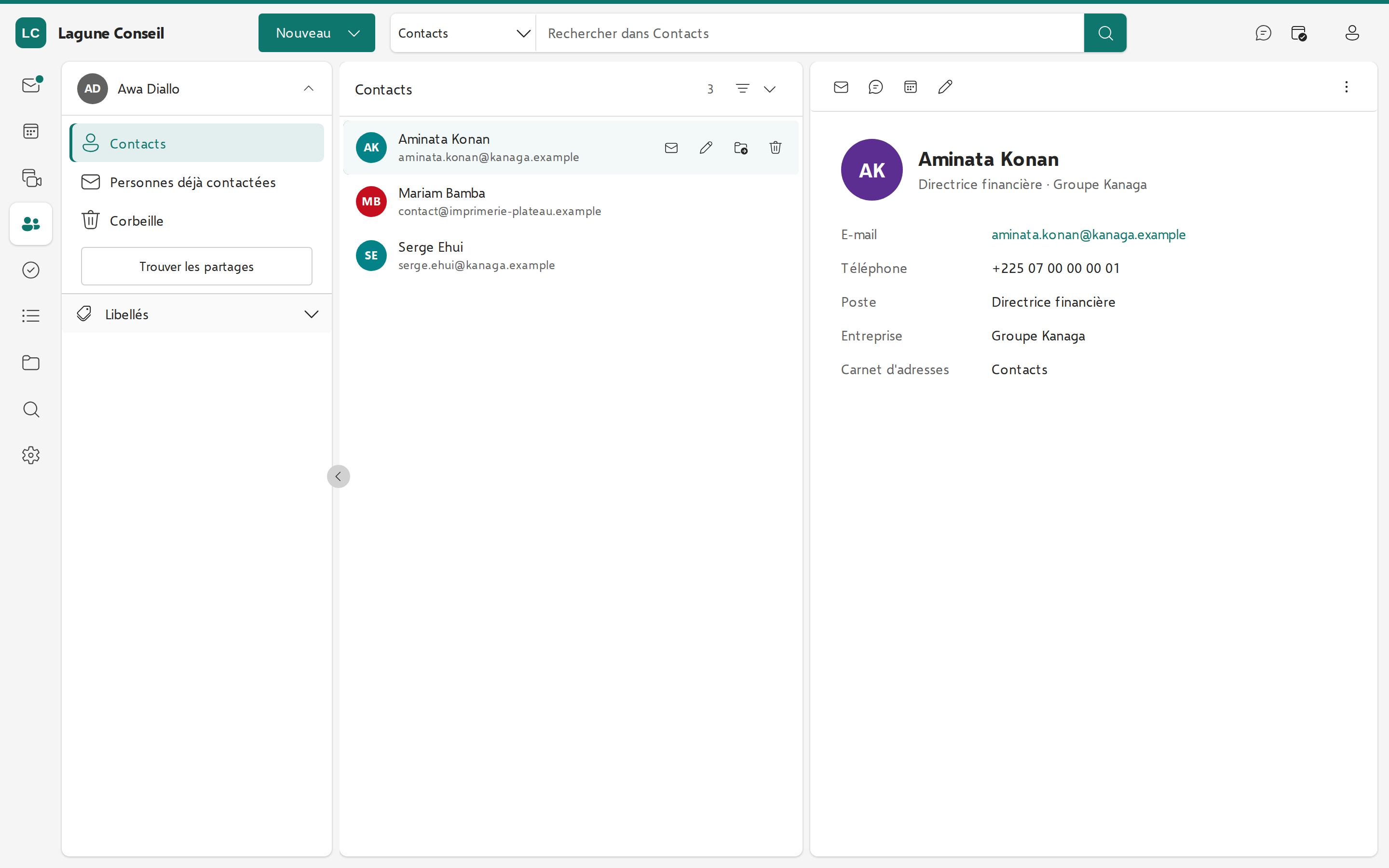Click the phone number +225 07 00 00 00 01
The width and height of the screenshot is (1389, 868).
click(1056, 268)
